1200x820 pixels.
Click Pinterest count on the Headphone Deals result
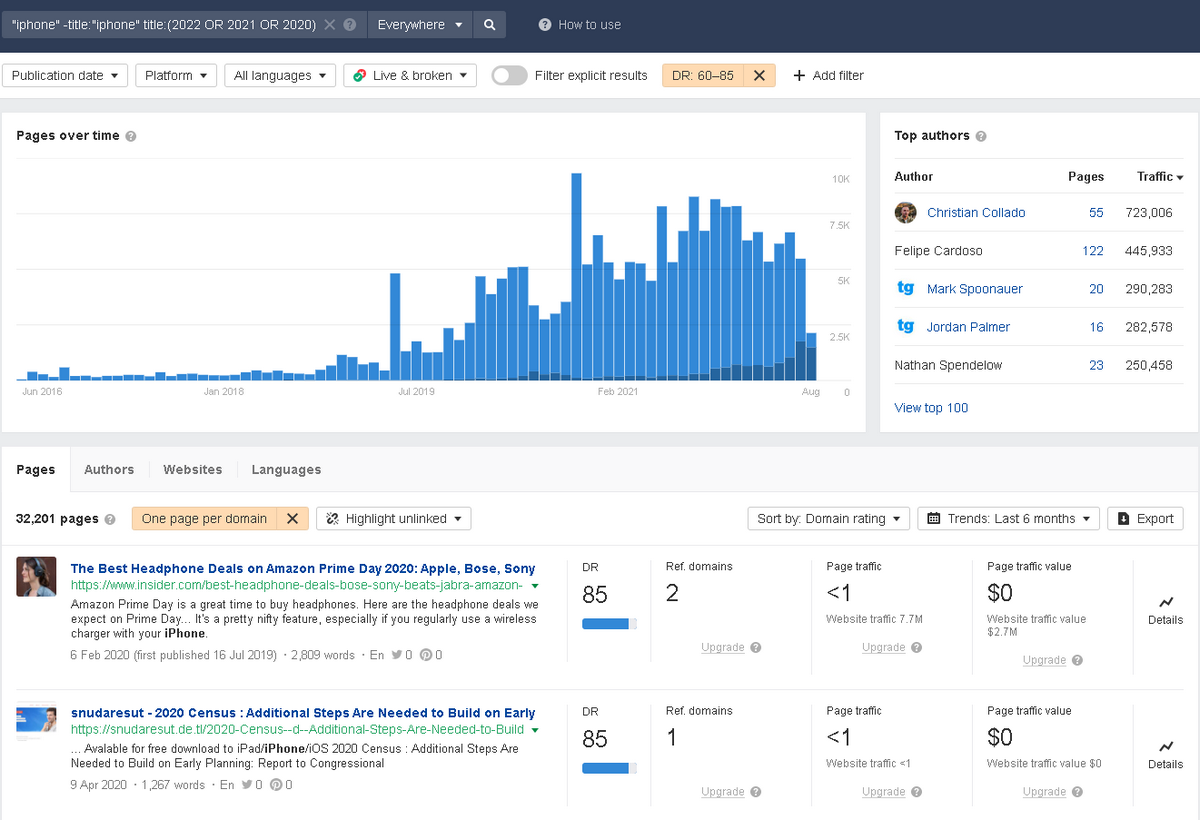pos(431,655)
